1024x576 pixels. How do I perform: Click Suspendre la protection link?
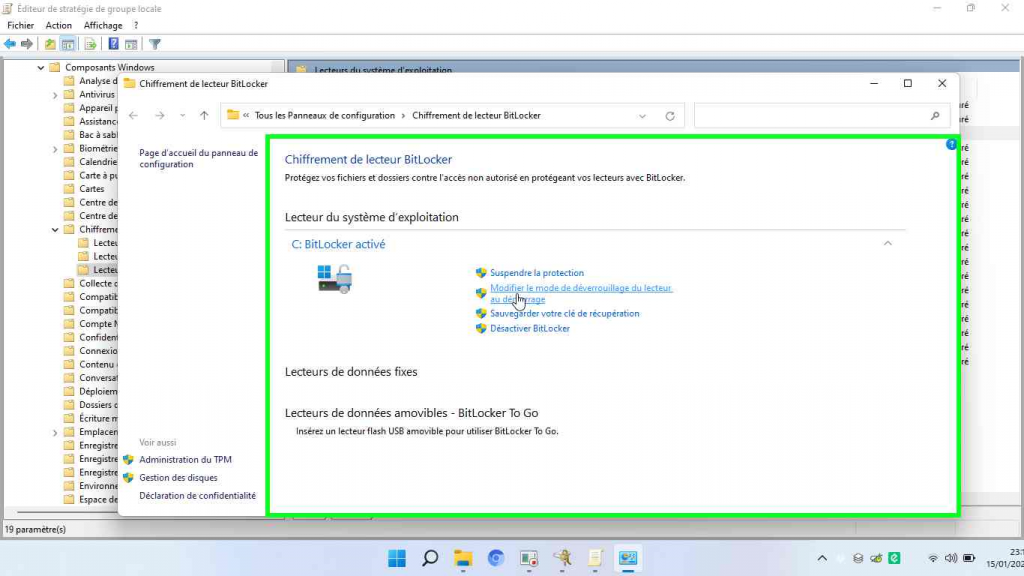[536, 273]
